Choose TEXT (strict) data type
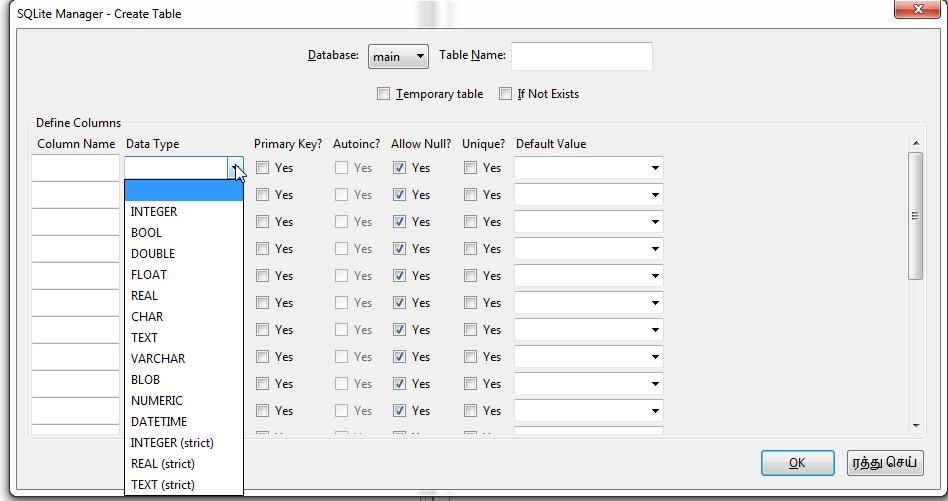The width and height of the screenshot is (948, 501). pyautogui.click(x=163, y=485)
